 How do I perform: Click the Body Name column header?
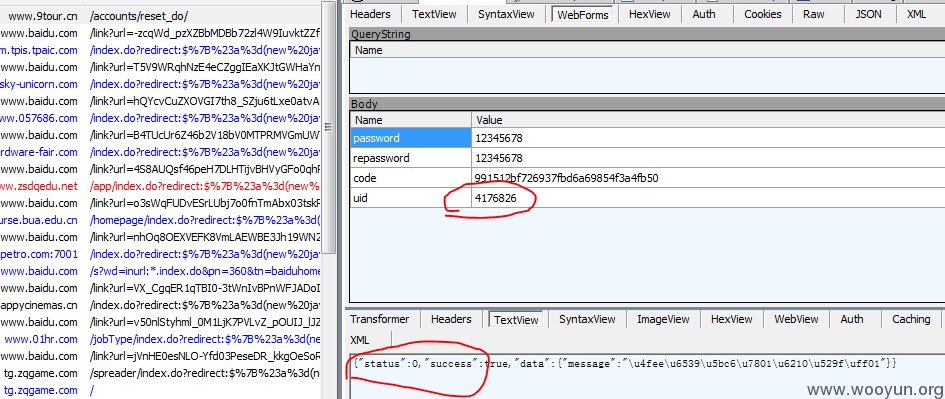tap(411, 120)
